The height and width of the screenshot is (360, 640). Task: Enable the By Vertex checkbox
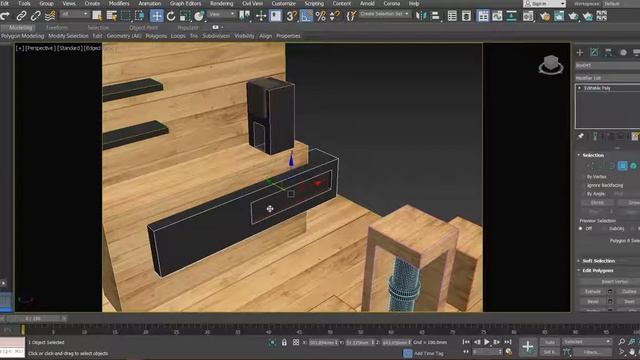click(x=583, y=177)
